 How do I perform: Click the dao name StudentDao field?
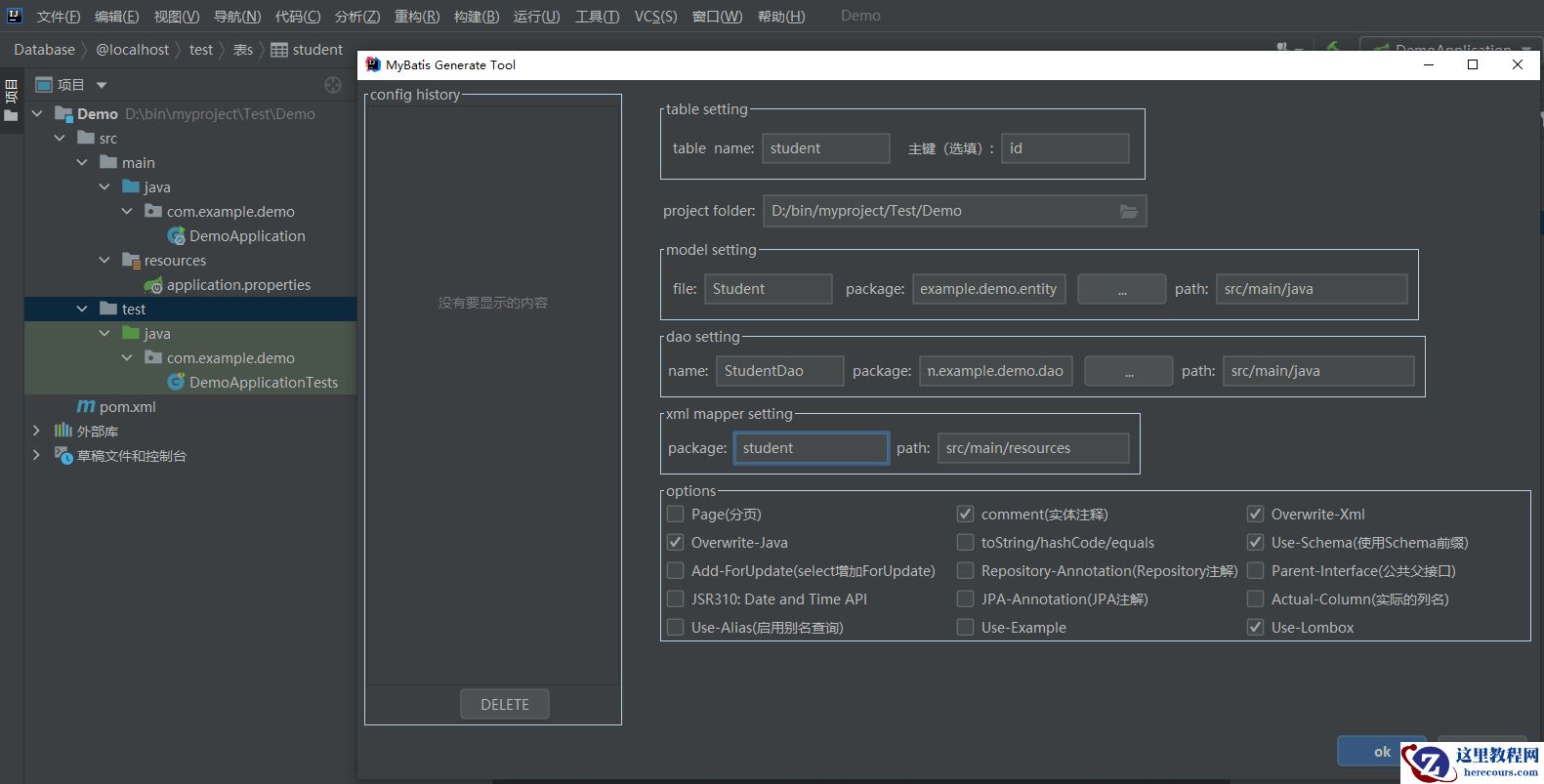779,371
